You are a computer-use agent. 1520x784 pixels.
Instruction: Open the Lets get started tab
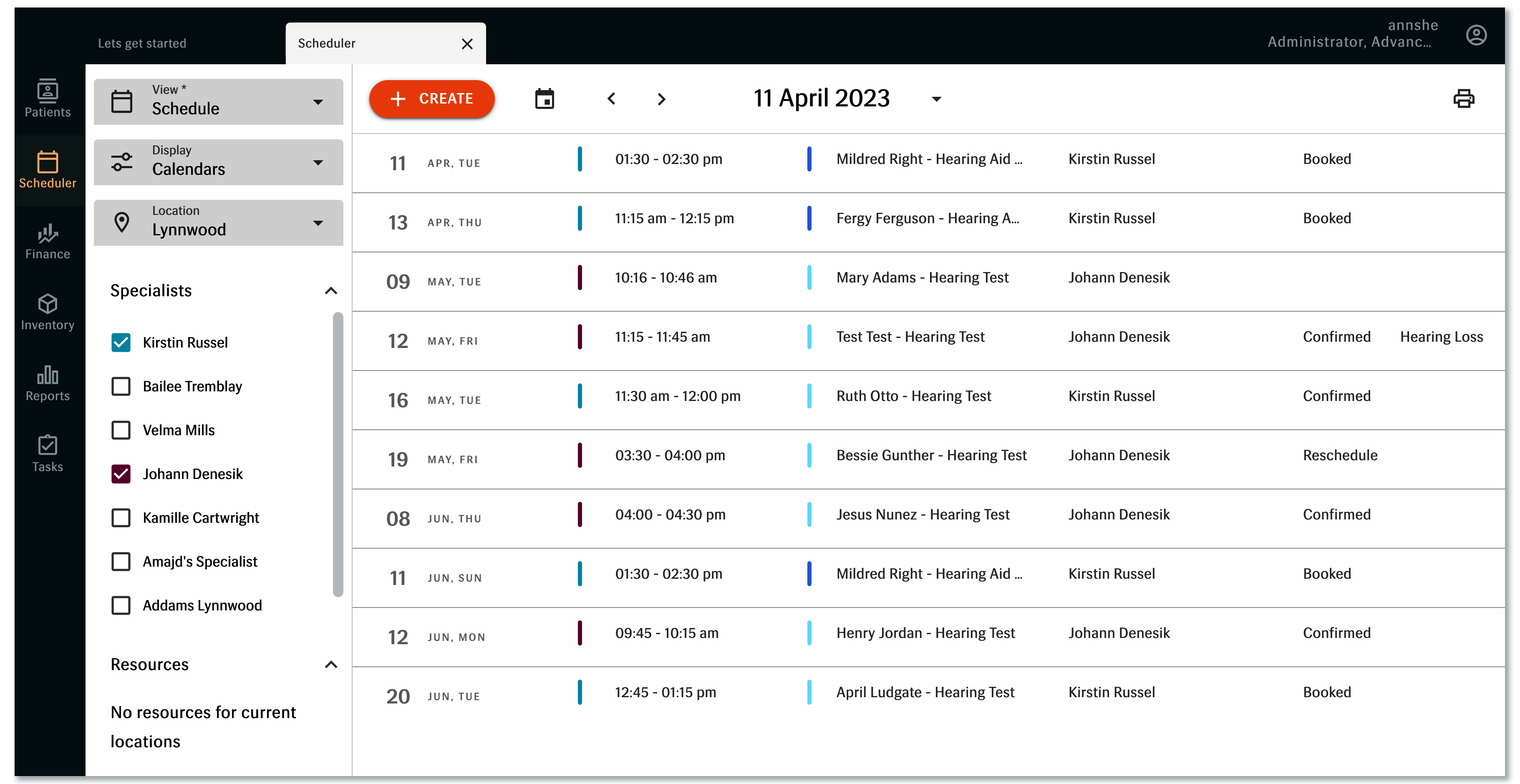coord(141,43)
